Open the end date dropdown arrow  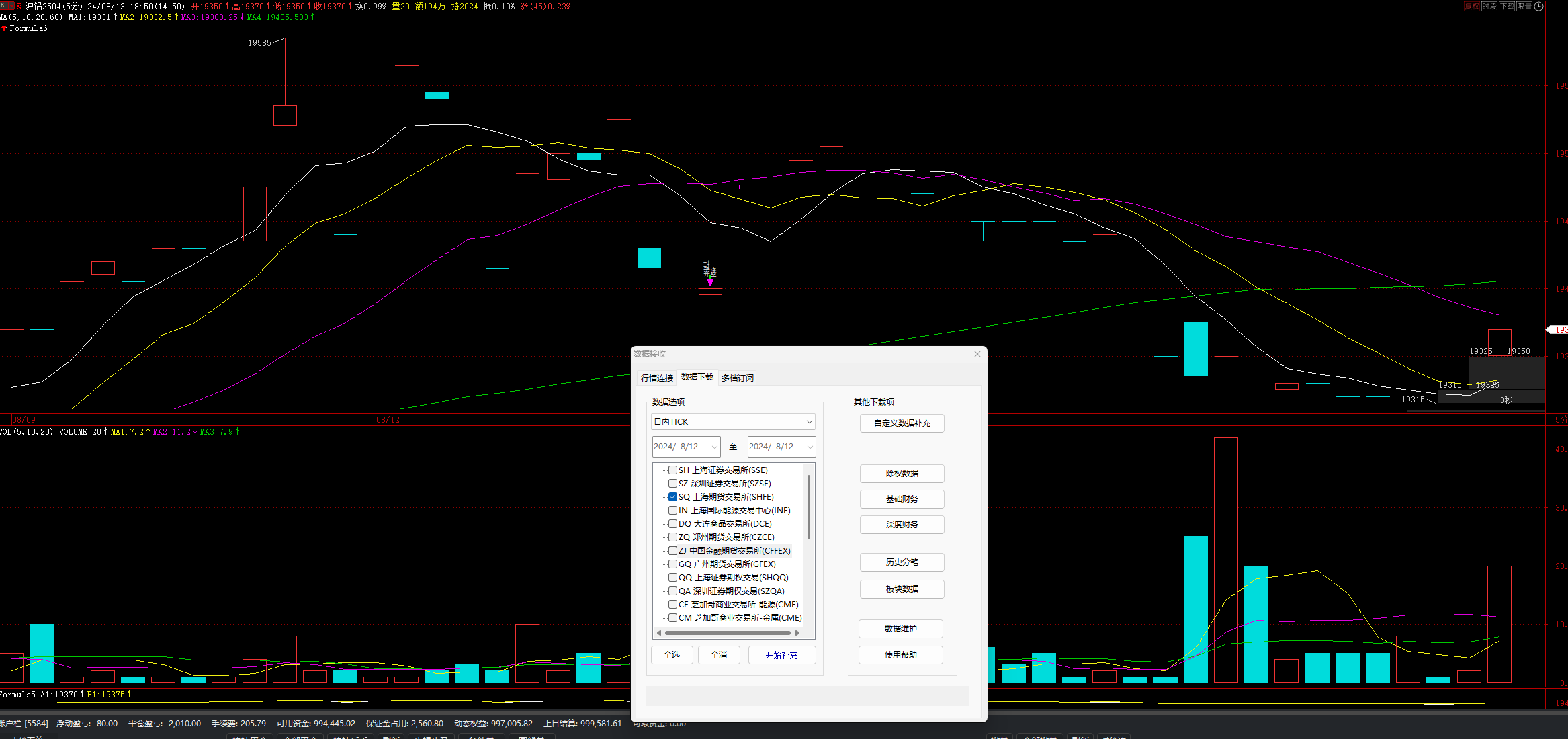(x=810, y=447)
